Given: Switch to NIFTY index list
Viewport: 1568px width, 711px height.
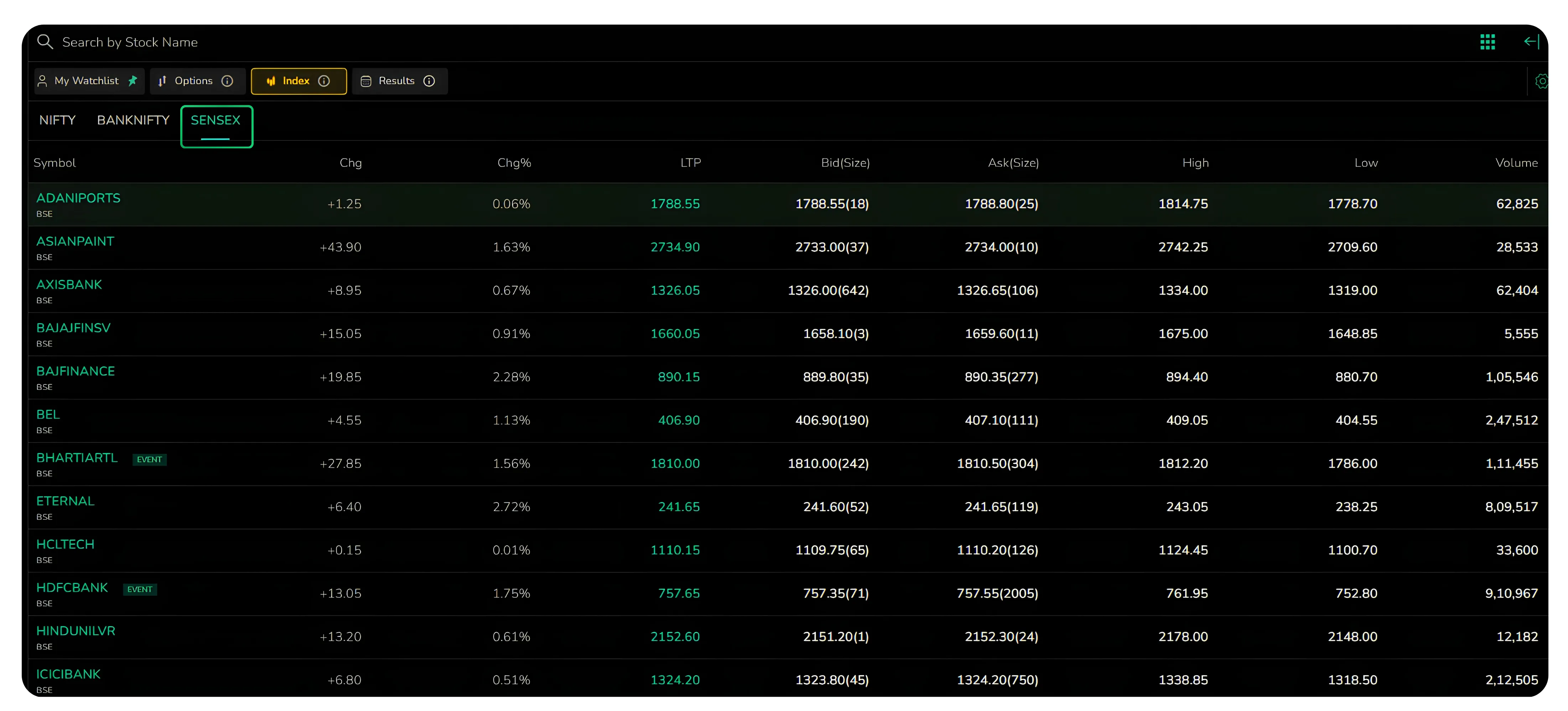Looking at the screenshot, I should coord(57,120).
